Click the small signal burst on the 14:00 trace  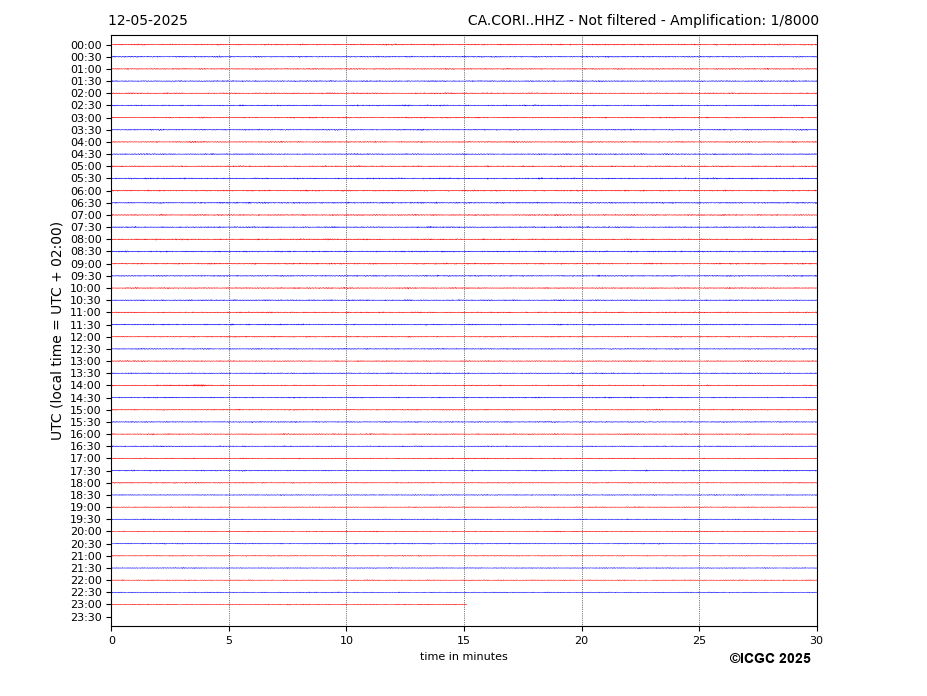coord(199,386)
